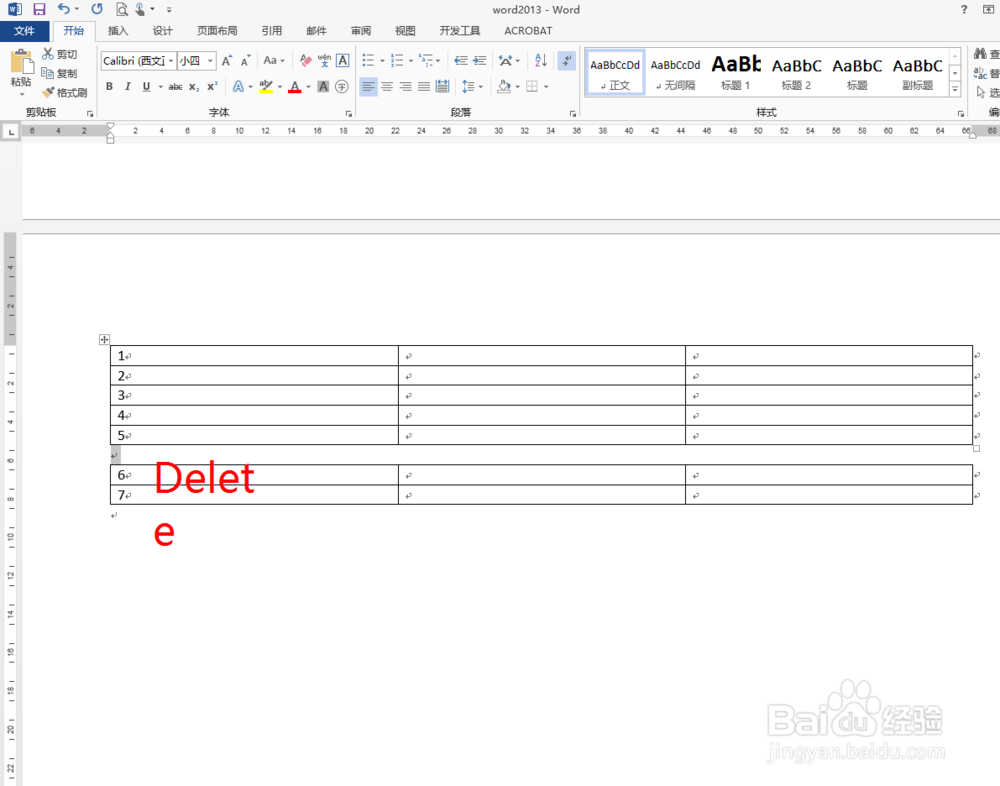
Task: Toggle Subscript formatting
Action: 194,86
